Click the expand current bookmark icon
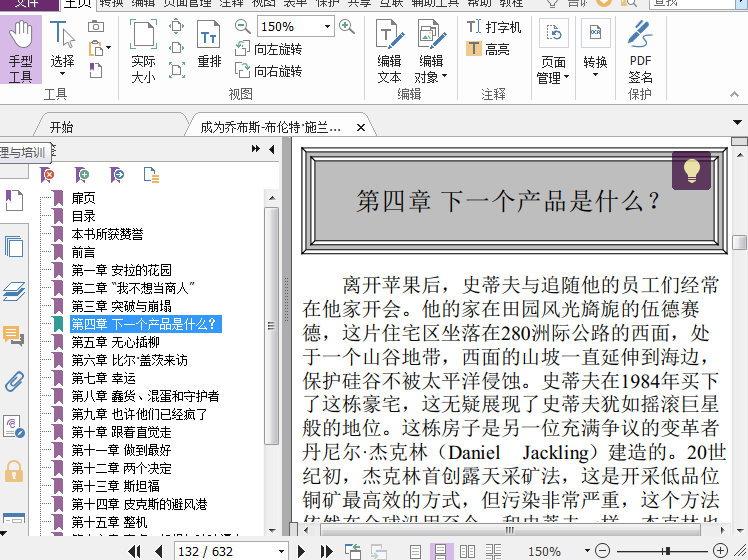 click(x=151, y=175)
